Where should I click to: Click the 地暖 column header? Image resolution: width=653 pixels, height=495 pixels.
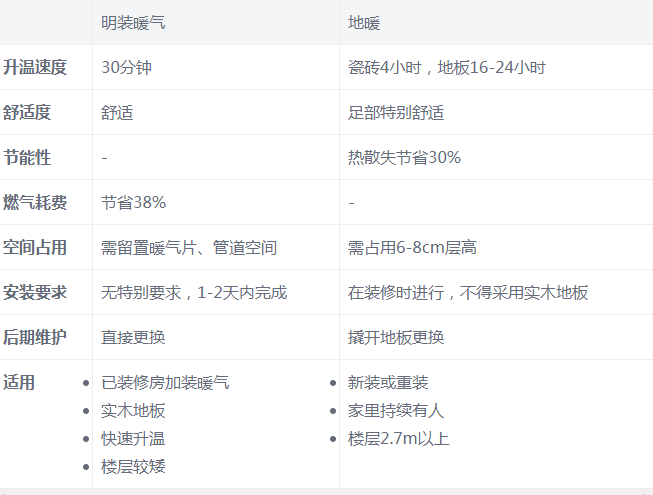click(x=364, y=22)
